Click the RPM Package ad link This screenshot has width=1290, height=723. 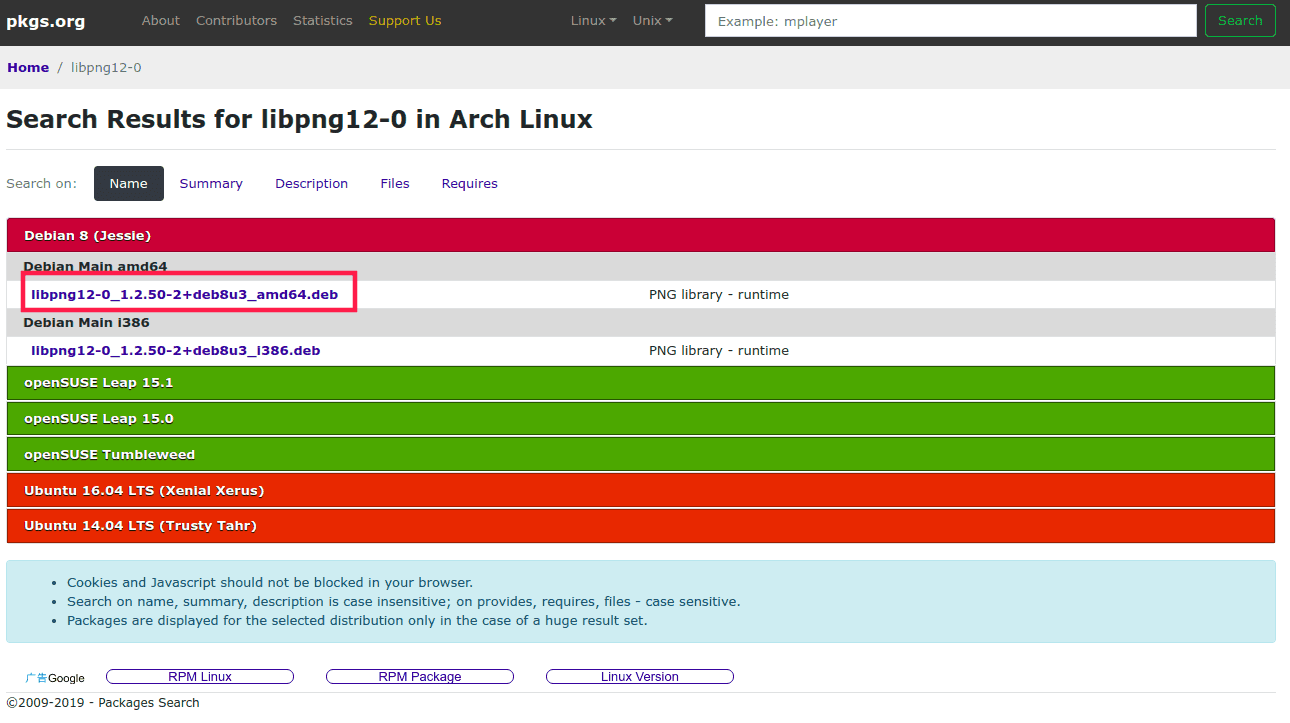[420, 677]
